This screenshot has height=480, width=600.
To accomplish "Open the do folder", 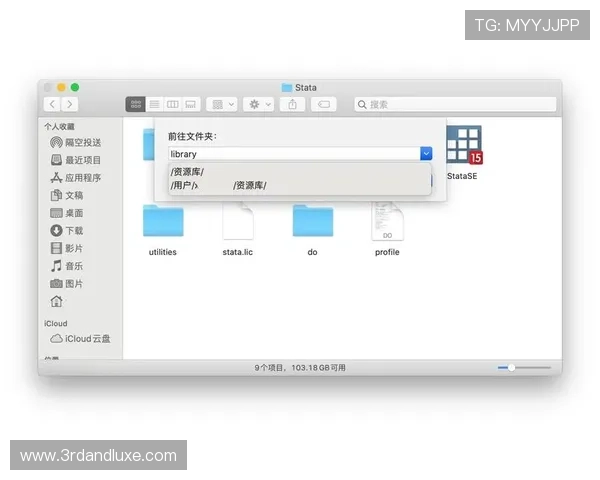I will point(312,221).
